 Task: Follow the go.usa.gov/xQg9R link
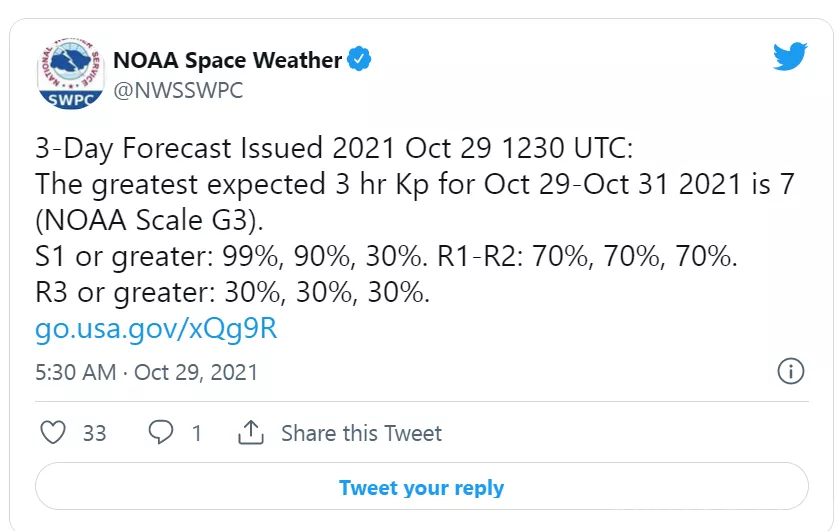click(156, 329)
